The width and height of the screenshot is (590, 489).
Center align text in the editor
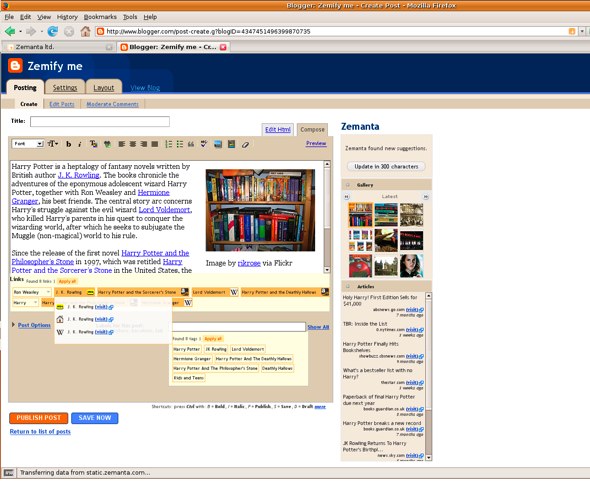(132, 144)
